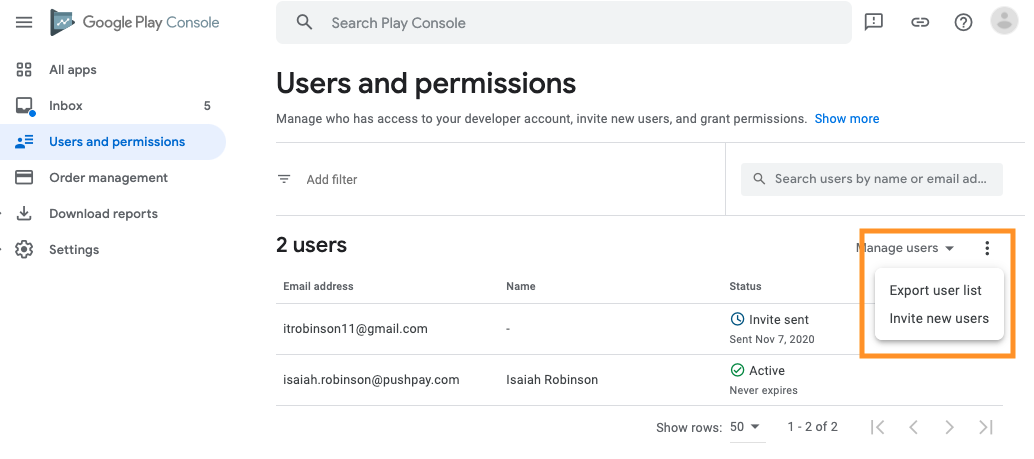Expand the Manage users dropdown
This screenshot has width=1034, height=459.
[905, 248]
